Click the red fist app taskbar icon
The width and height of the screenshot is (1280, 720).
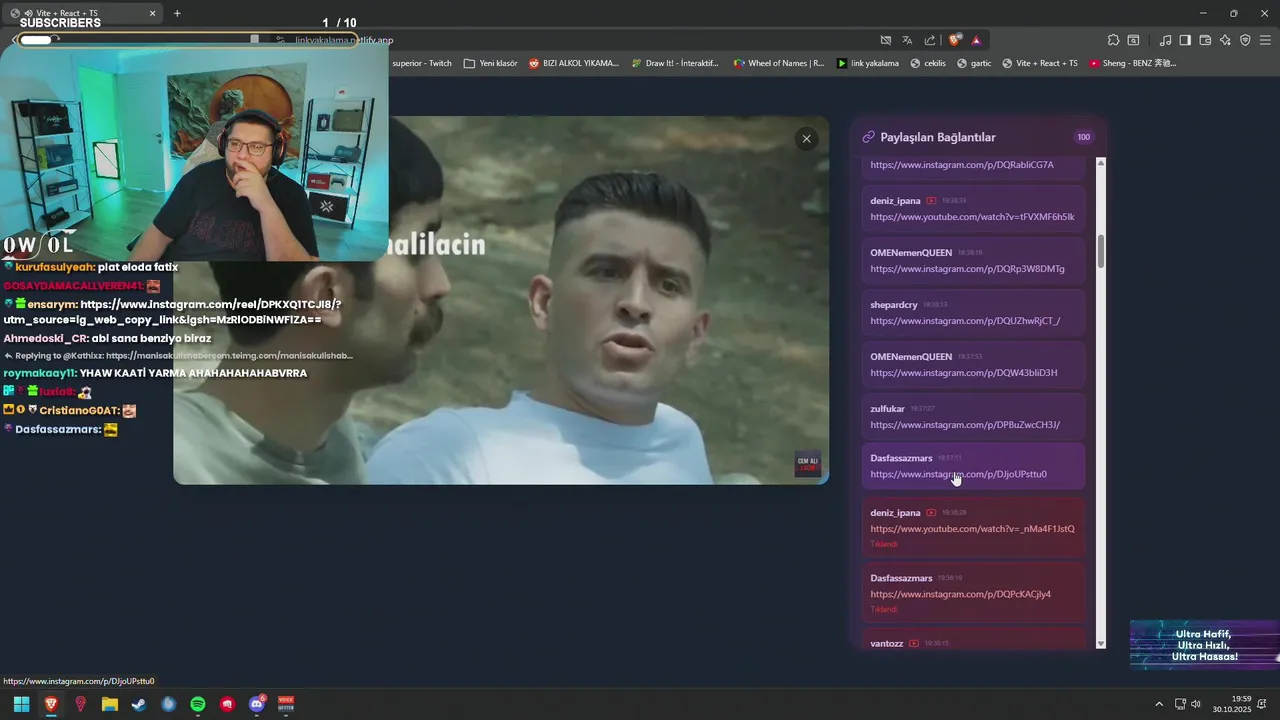pos(227,704)
